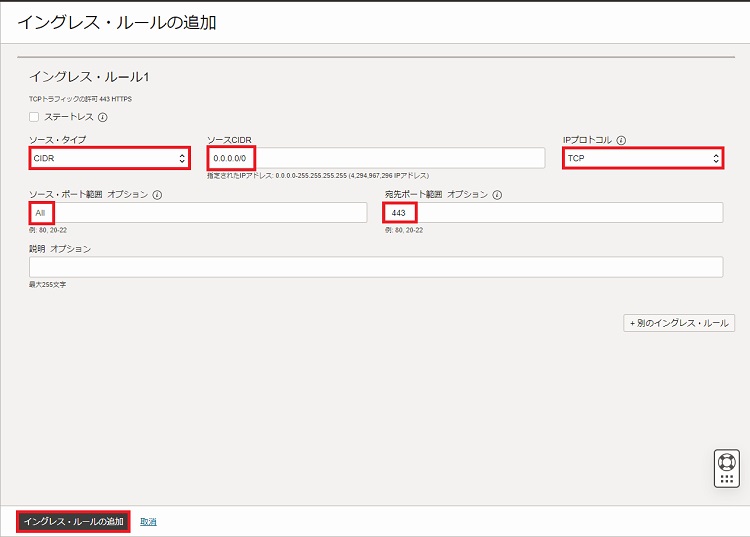Screen dimensions: 750x537
Task: Click the up-down arrows on ソース・タイプ select
Action: click(x=181, y=158)
